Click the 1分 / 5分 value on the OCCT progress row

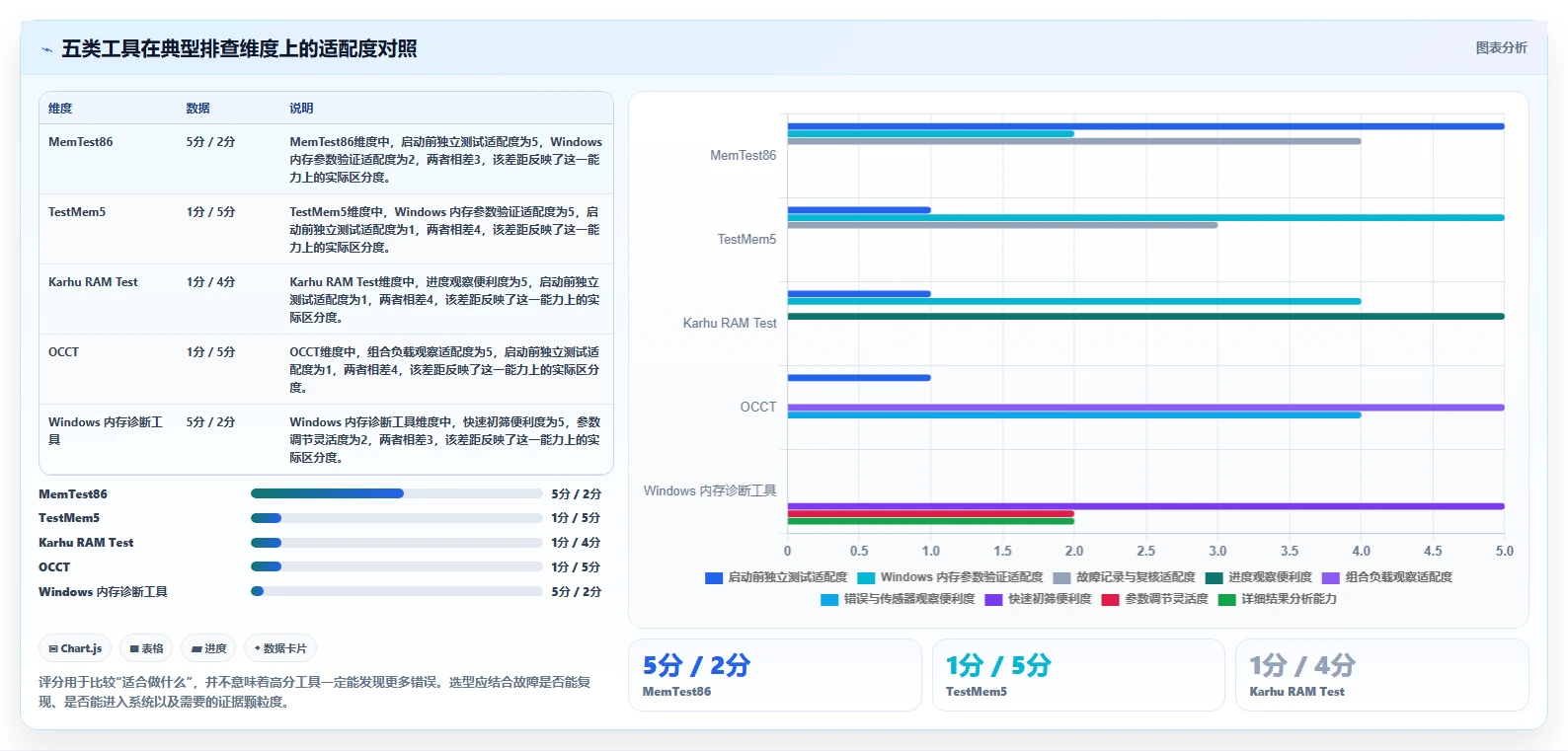coord(576,567)
